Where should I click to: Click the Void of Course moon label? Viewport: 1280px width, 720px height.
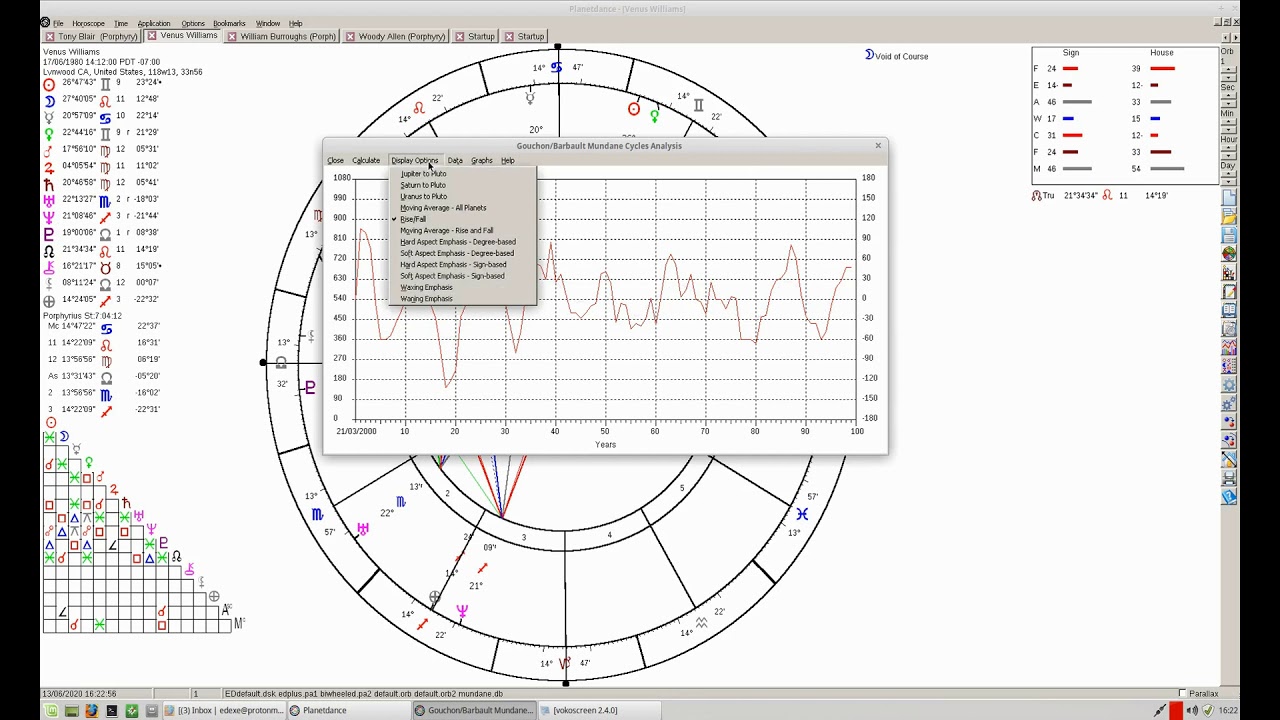897,56
